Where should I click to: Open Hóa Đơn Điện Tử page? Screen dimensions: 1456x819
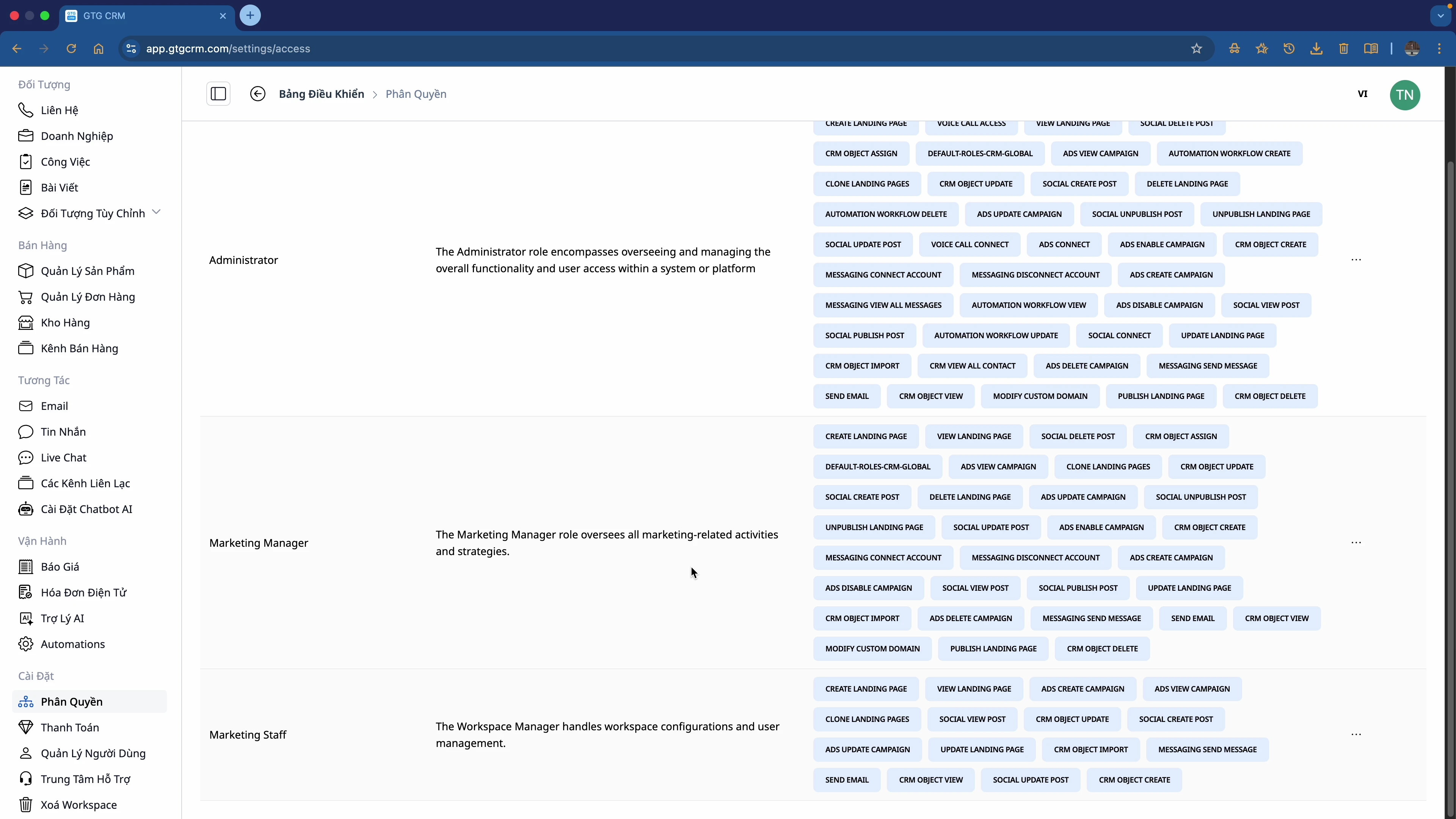(83, 592)
